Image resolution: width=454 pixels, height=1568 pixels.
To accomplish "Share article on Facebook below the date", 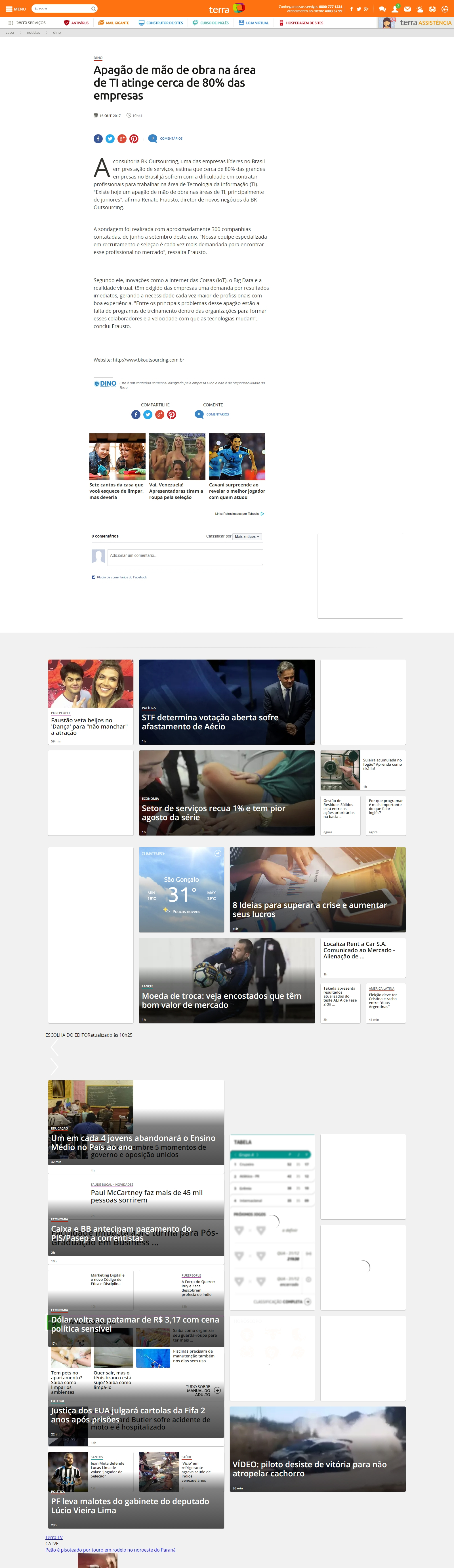I will pyautogui.click(x=98, y=139).
